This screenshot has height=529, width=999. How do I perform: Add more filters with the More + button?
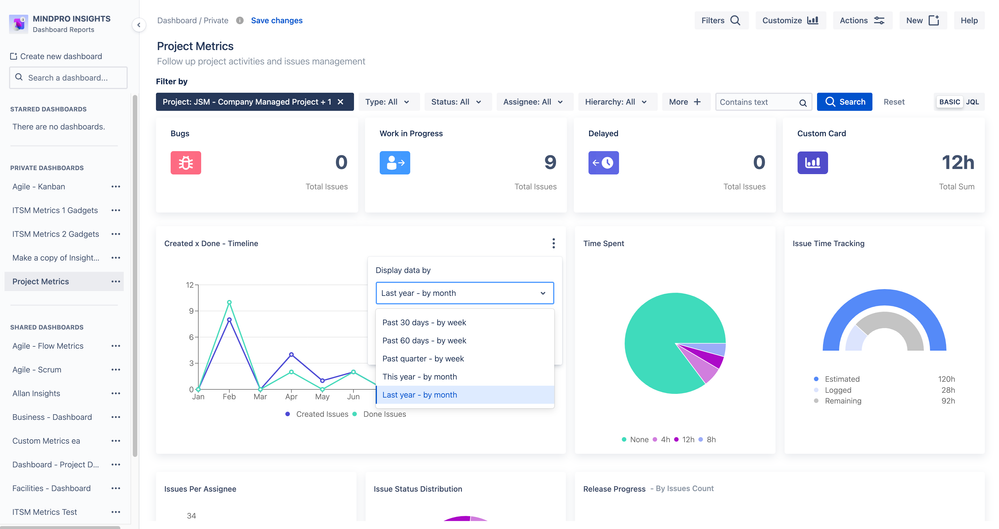point(686,102)
